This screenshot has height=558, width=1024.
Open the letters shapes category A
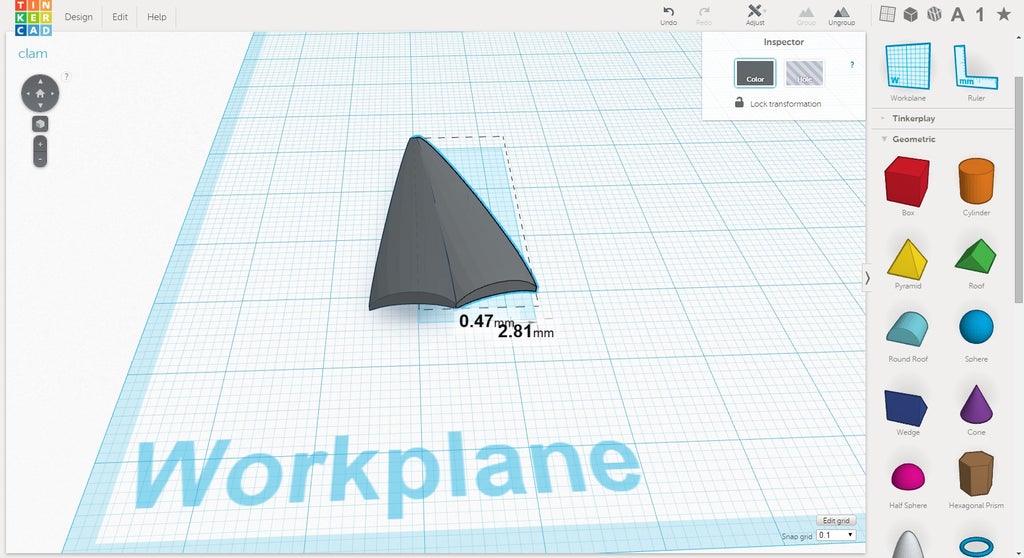(x=957, y=14)
